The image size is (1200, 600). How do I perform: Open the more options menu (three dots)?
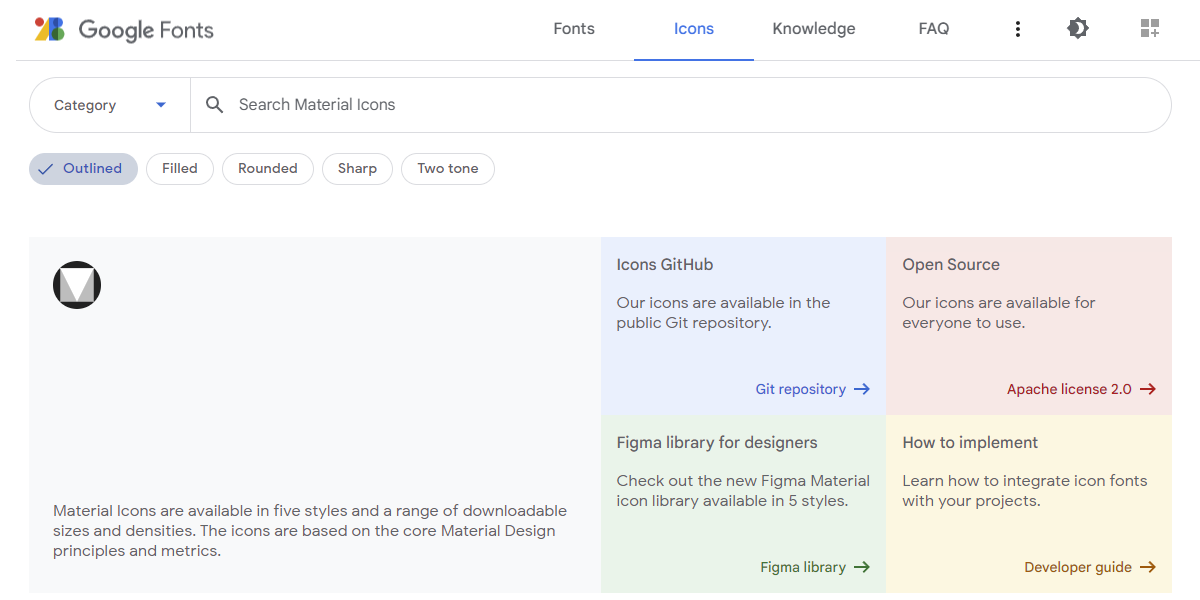point(1018,29)
